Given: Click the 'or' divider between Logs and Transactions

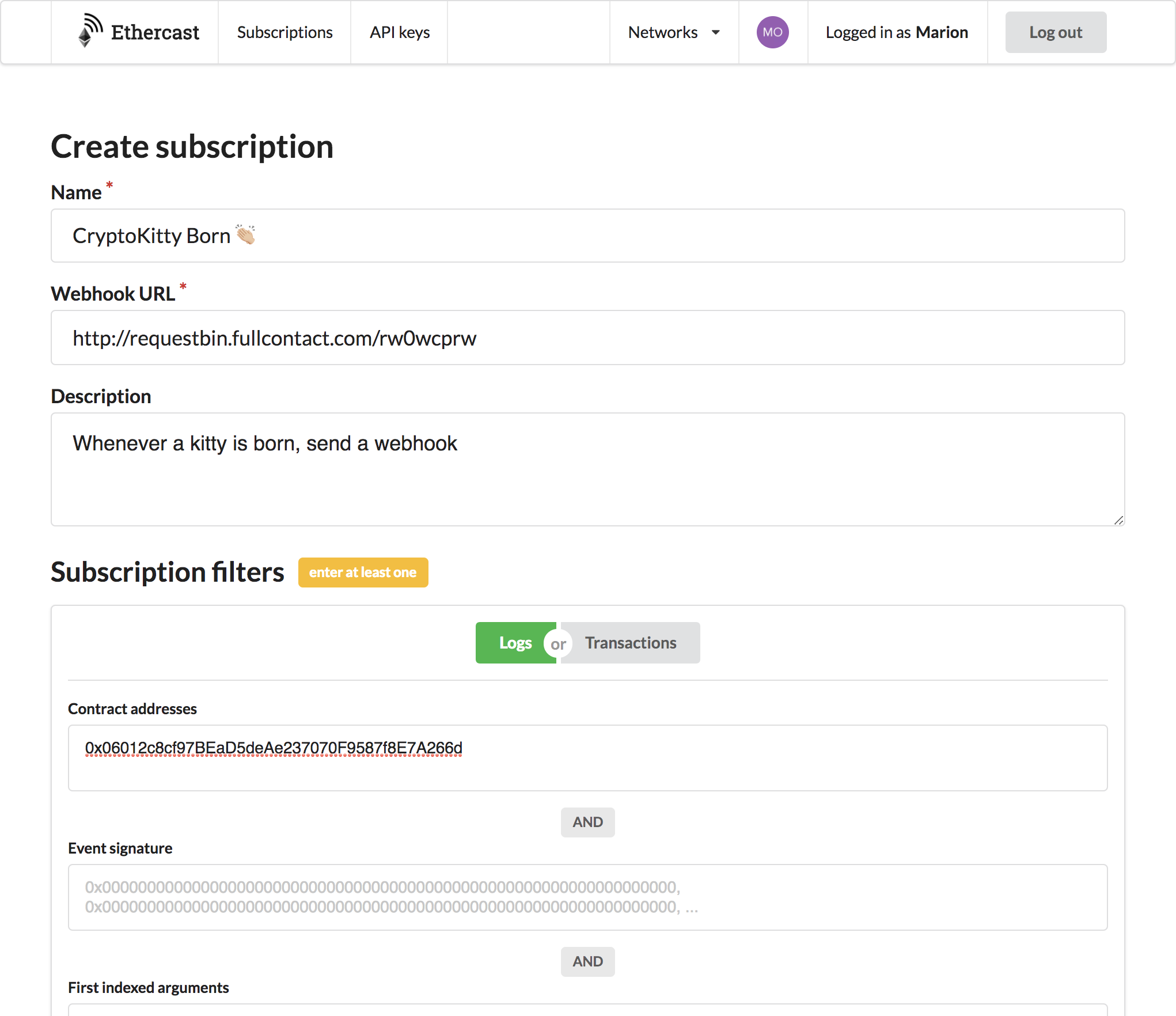Looking at the screenshot, I should tap(557, 644).
